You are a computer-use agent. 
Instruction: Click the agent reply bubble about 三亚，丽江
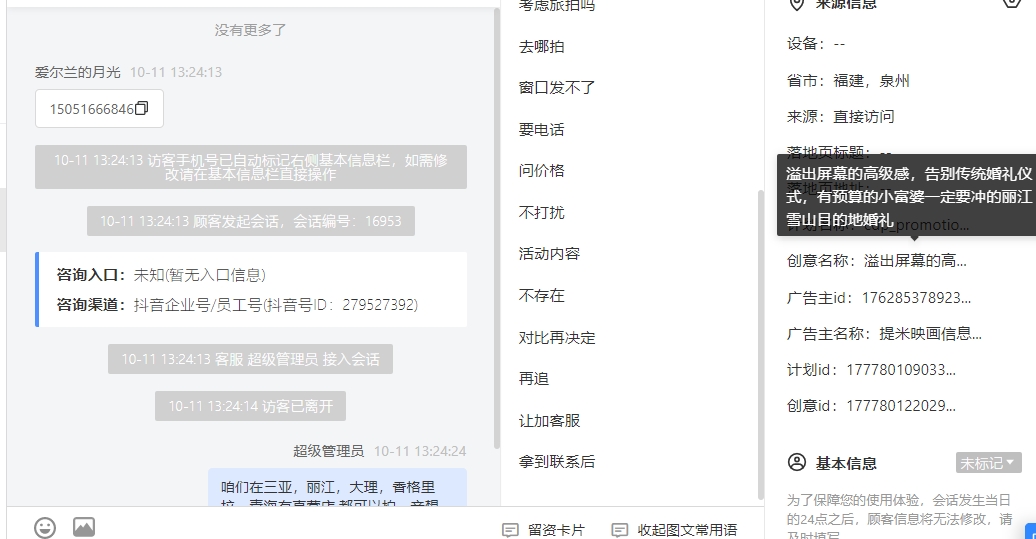[338, 488]
